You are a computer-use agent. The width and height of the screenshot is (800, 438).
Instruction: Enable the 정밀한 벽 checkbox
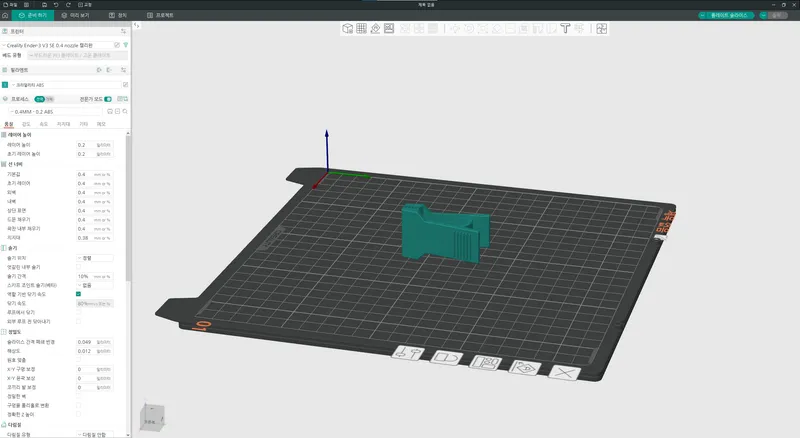click(79, 396)
